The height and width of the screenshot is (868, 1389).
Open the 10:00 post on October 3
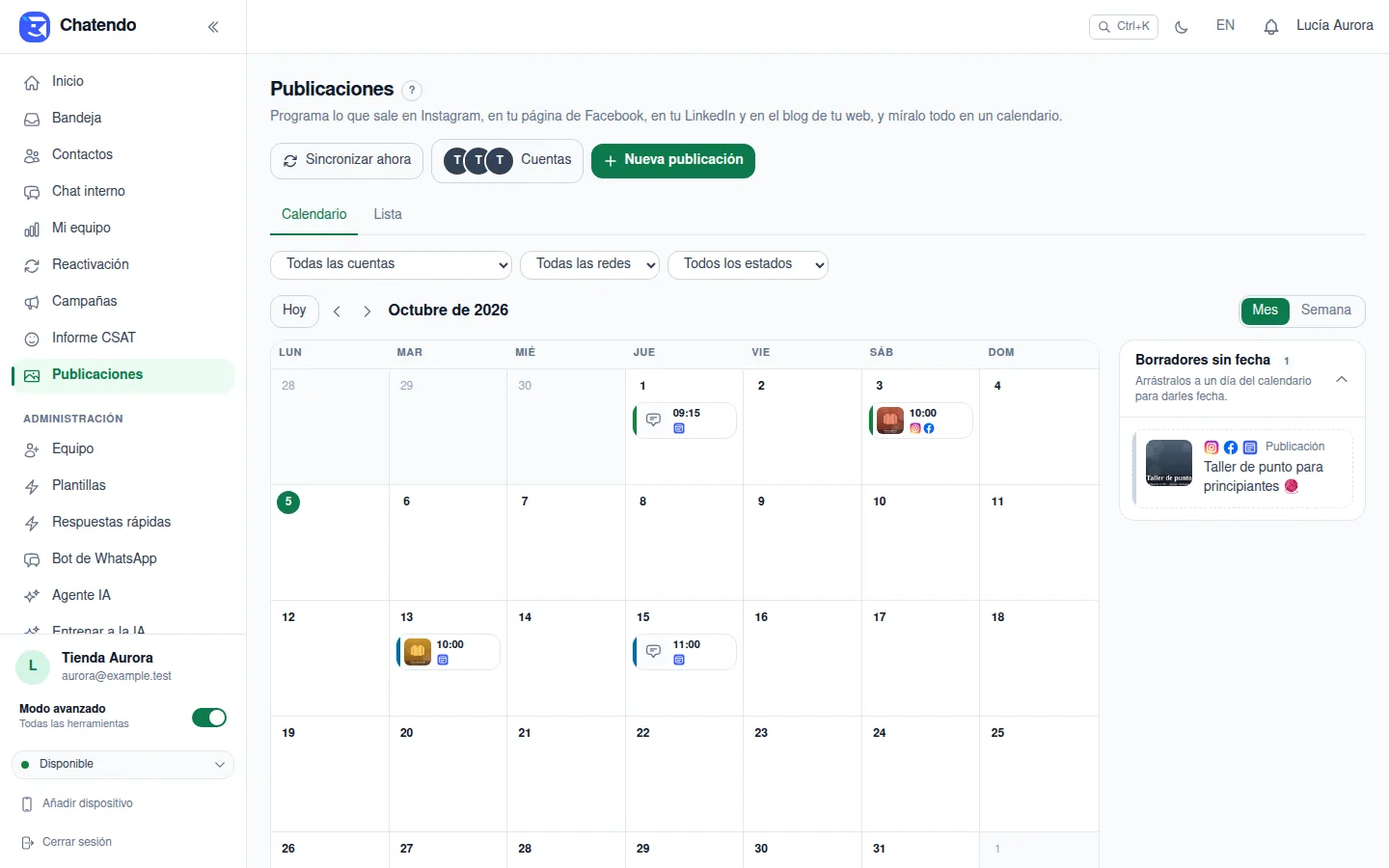[921, 420]
